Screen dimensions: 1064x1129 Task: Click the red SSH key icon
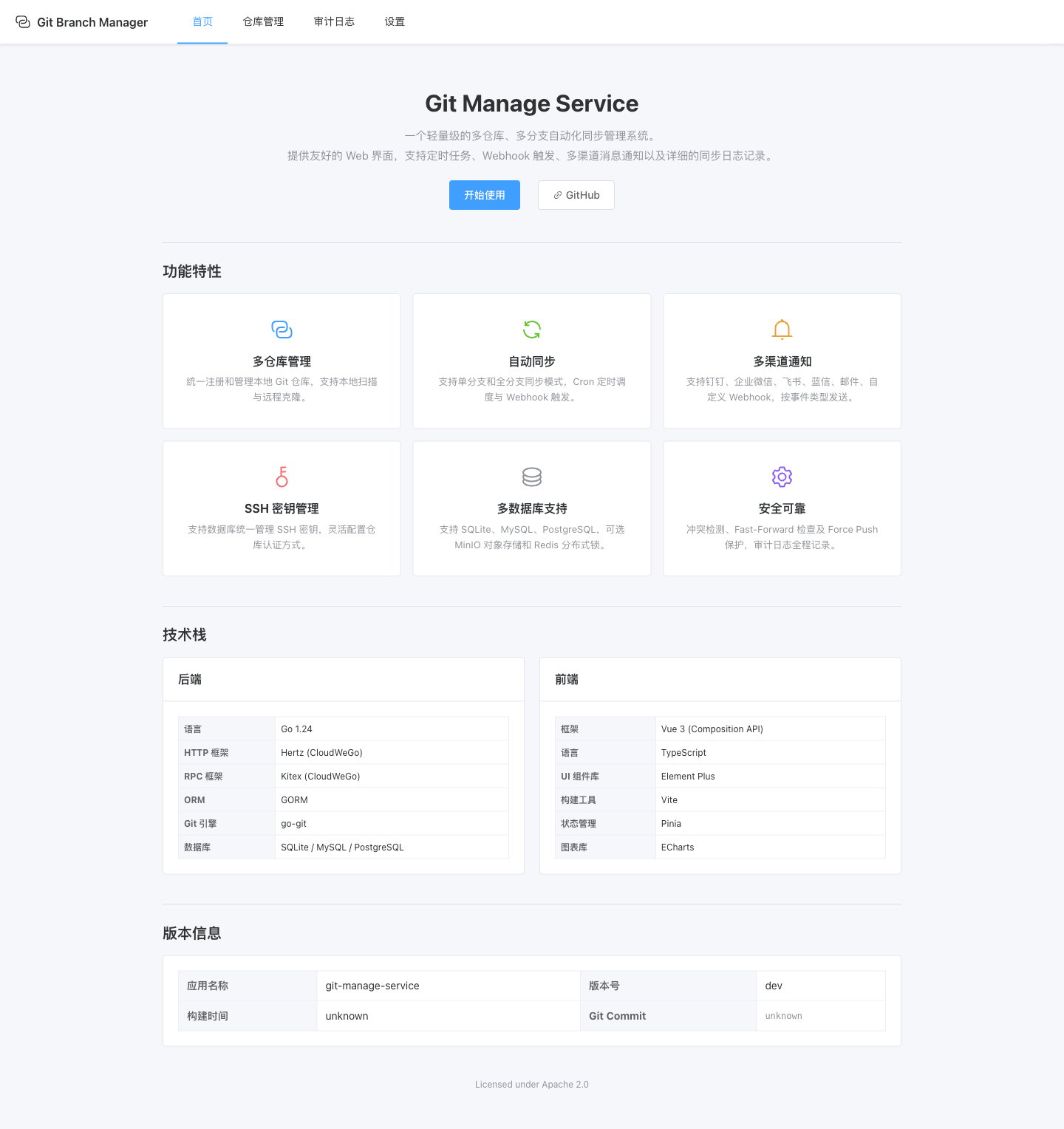(x=282, y=477)
